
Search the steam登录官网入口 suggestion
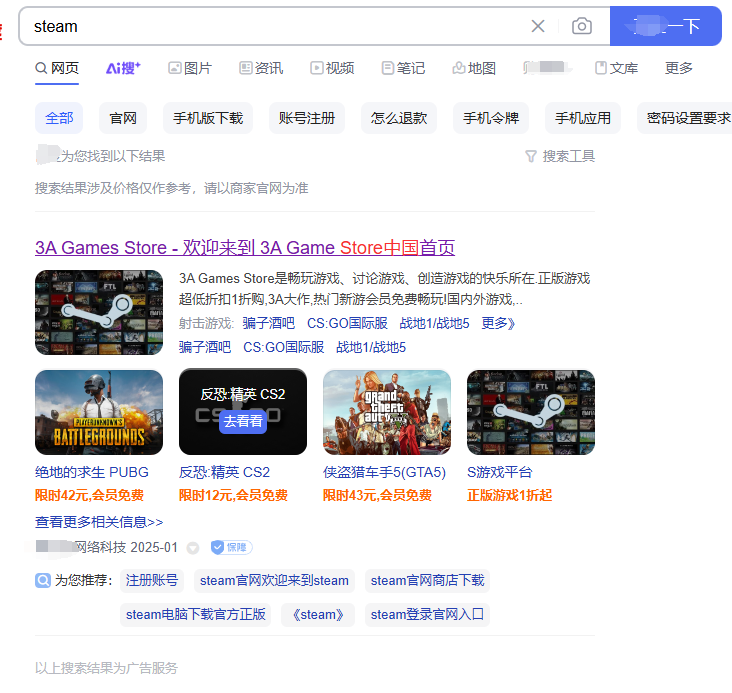(427, 615)
